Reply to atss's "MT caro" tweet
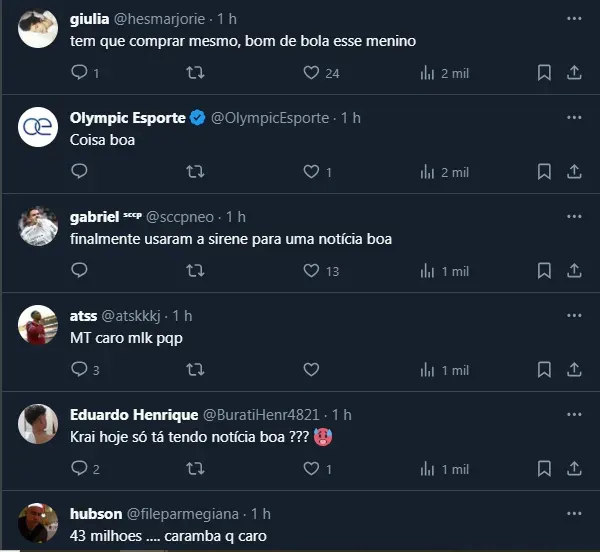The height and width of the screenshot is (552, 600). (x=80, y=370)
